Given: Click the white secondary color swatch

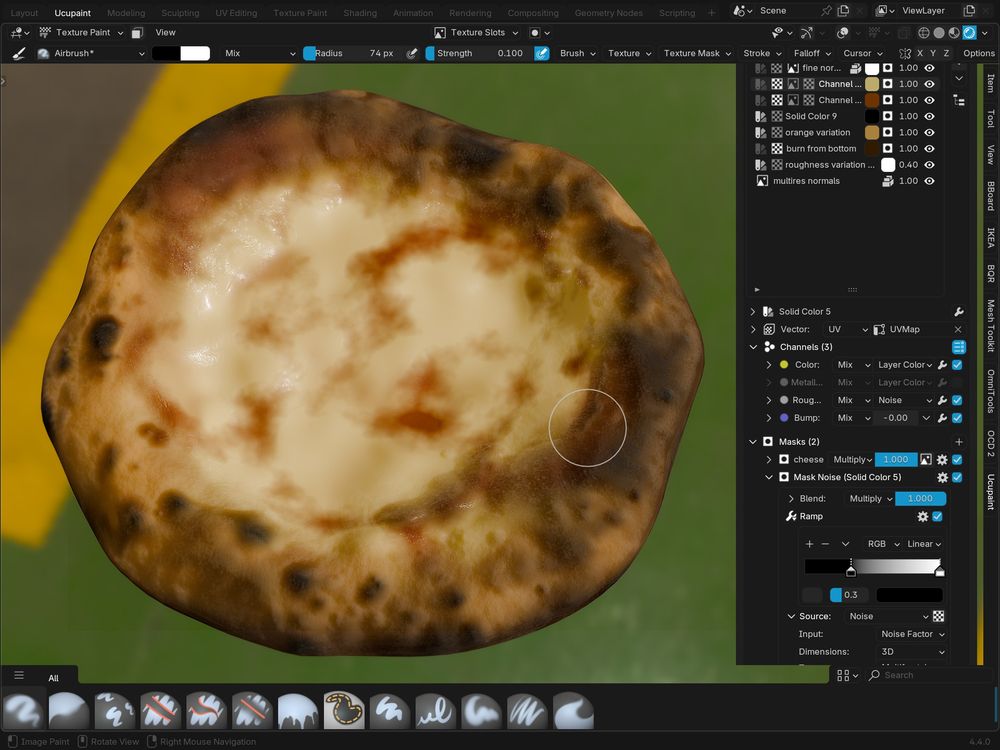Looking at the screenshot, I should (x=195, y=54).
